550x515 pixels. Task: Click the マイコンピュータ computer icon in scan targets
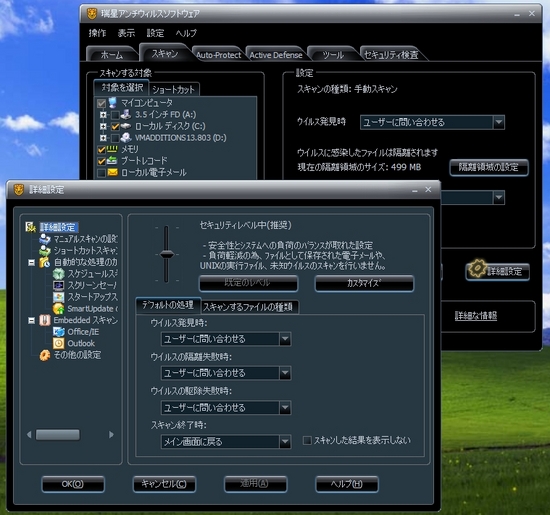coord(112,103)
